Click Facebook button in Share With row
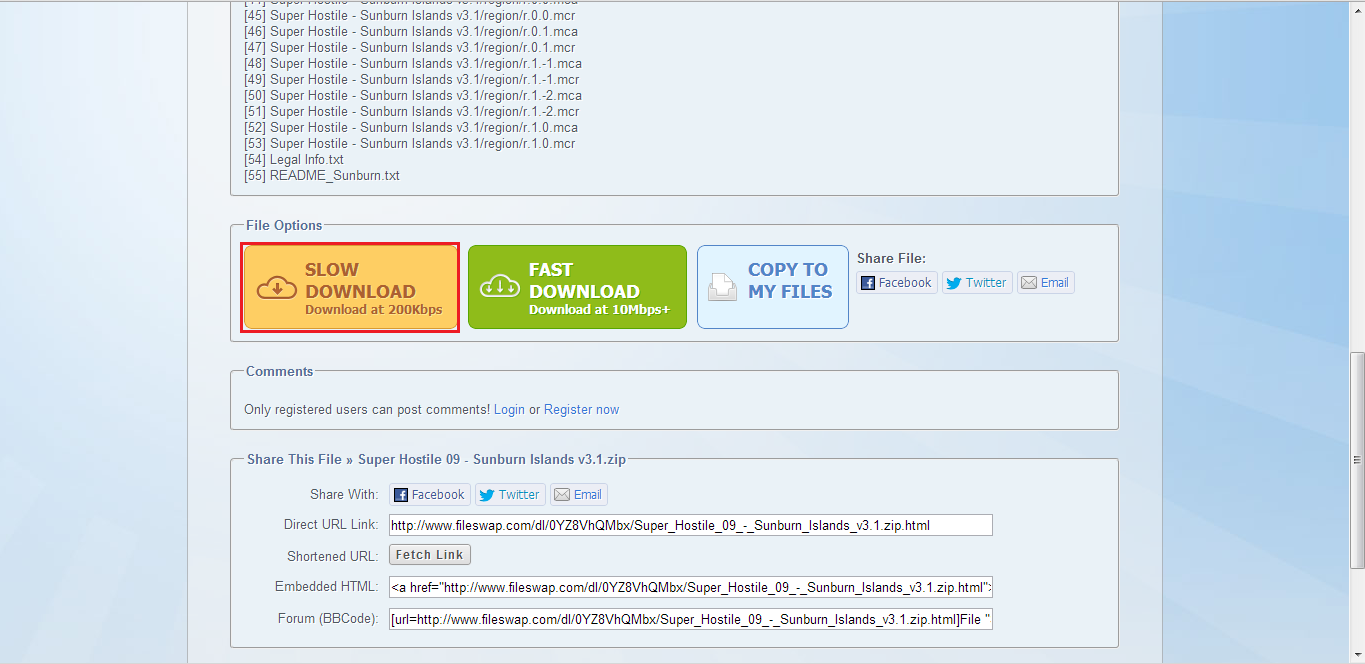The image size is (1365, 664). (x=430, y=495)
